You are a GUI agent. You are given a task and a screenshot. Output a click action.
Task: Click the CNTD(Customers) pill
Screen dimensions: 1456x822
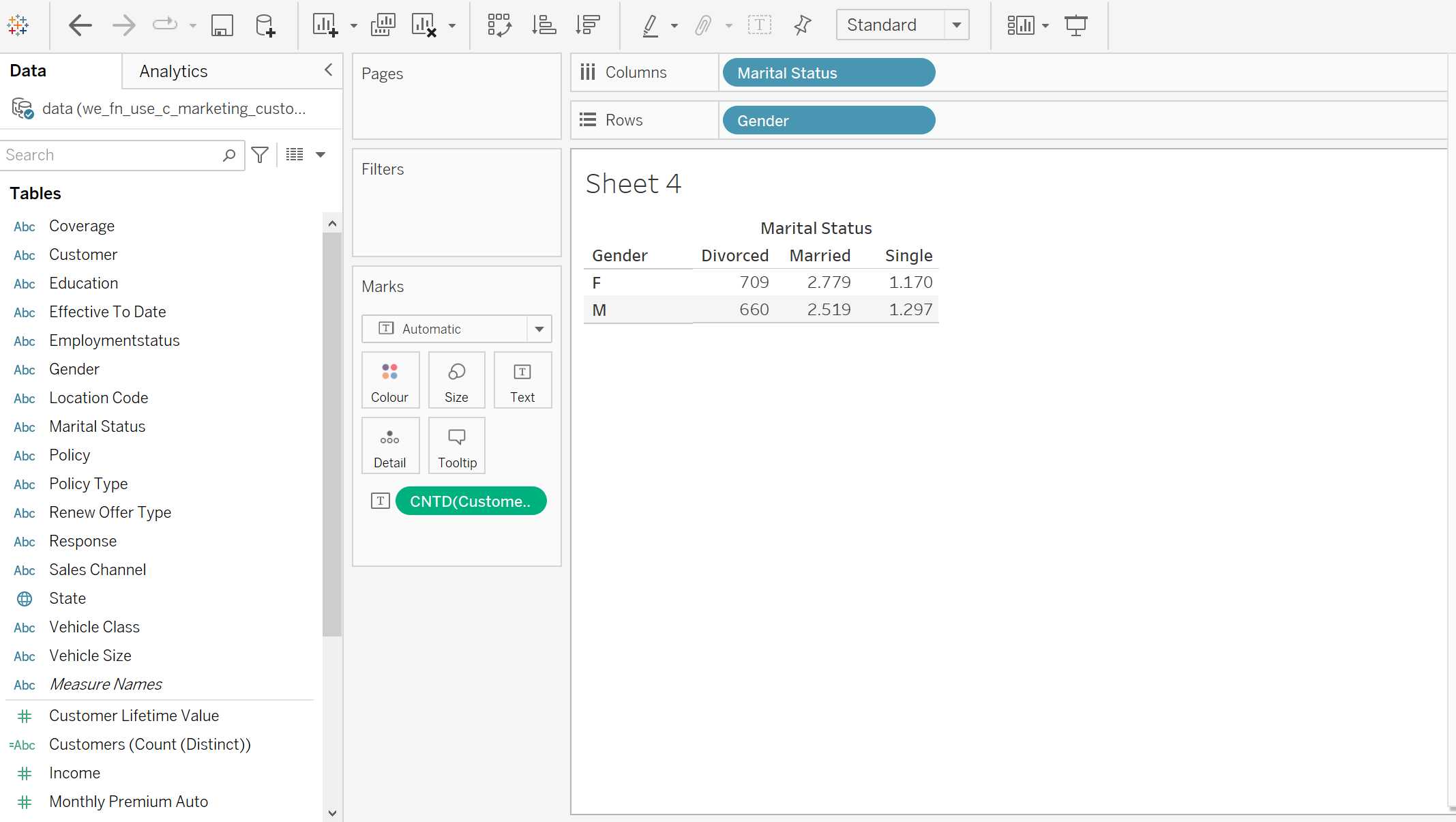[x=471, y=501]
